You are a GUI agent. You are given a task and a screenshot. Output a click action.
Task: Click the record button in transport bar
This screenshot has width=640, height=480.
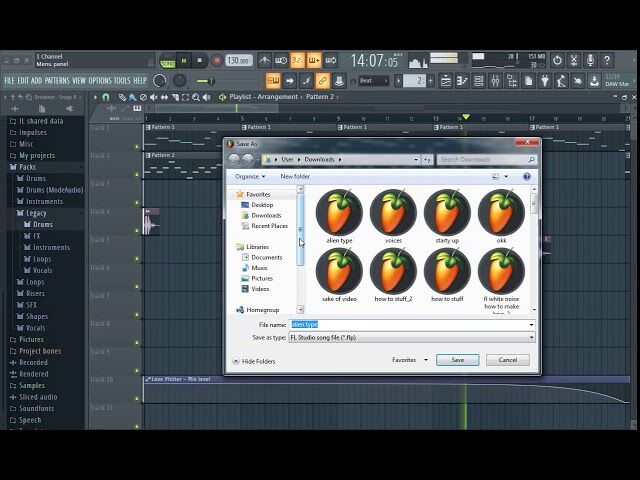[x=215, y=61]
